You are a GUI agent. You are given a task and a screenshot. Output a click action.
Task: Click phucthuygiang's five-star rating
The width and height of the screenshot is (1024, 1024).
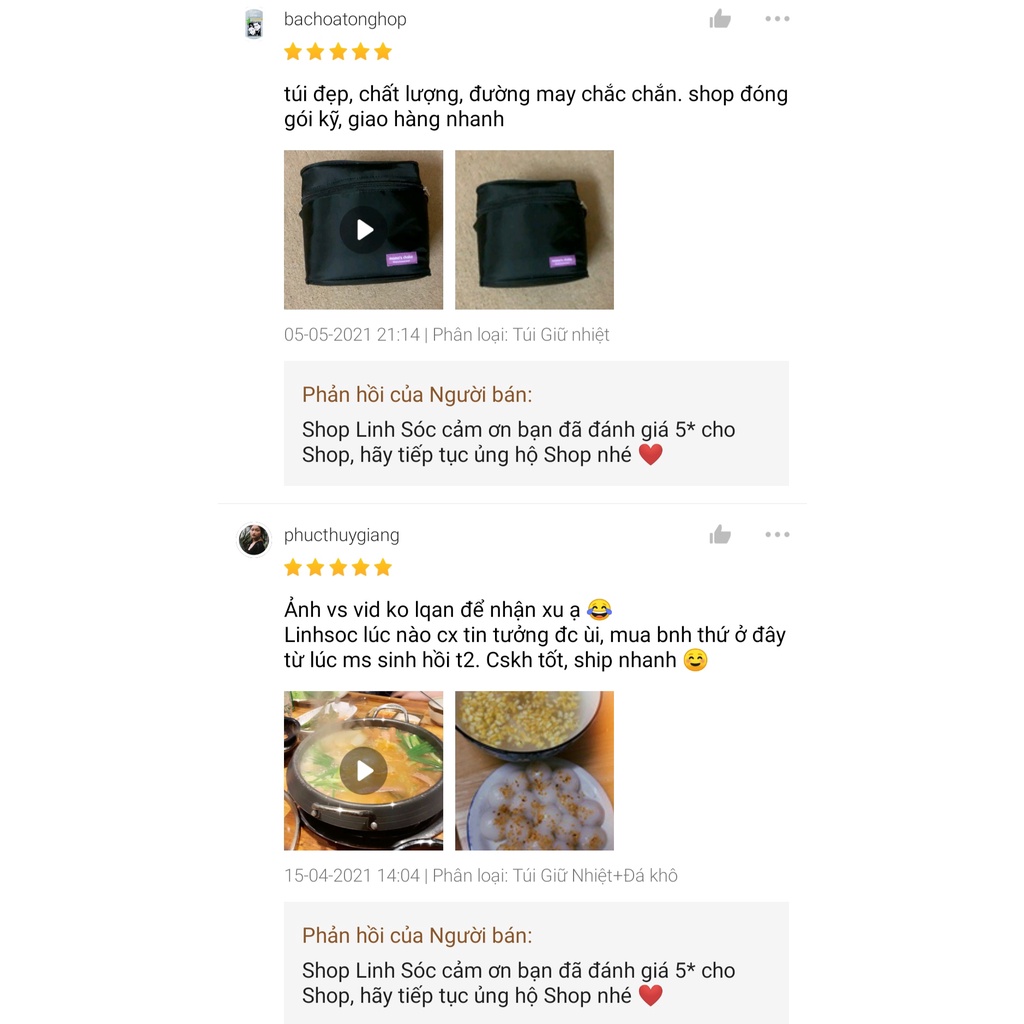click(x=338, y=568)
